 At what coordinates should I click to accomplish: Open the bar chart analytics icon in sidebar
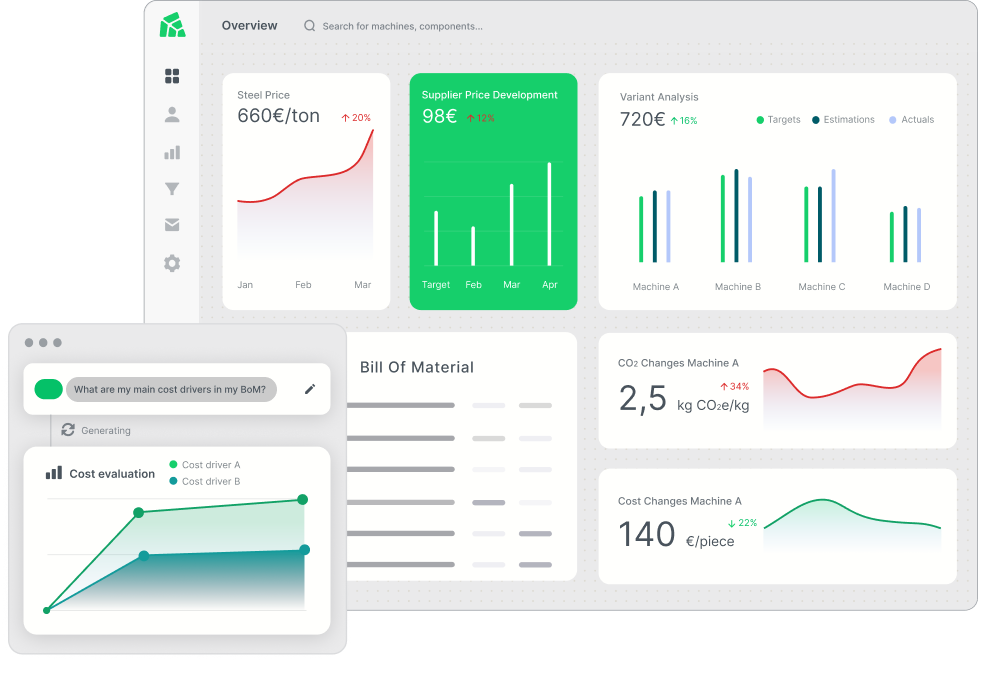[x=172, y=153]
